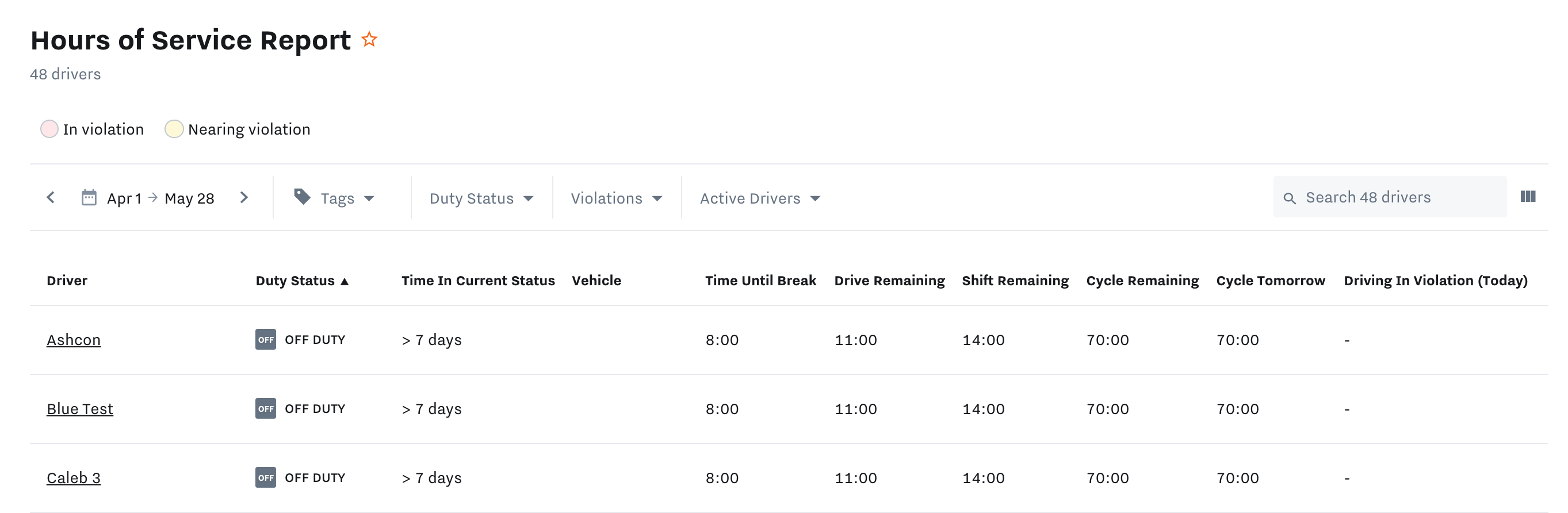
Task: Go to previous date range arrow
Action: point(51,198)
